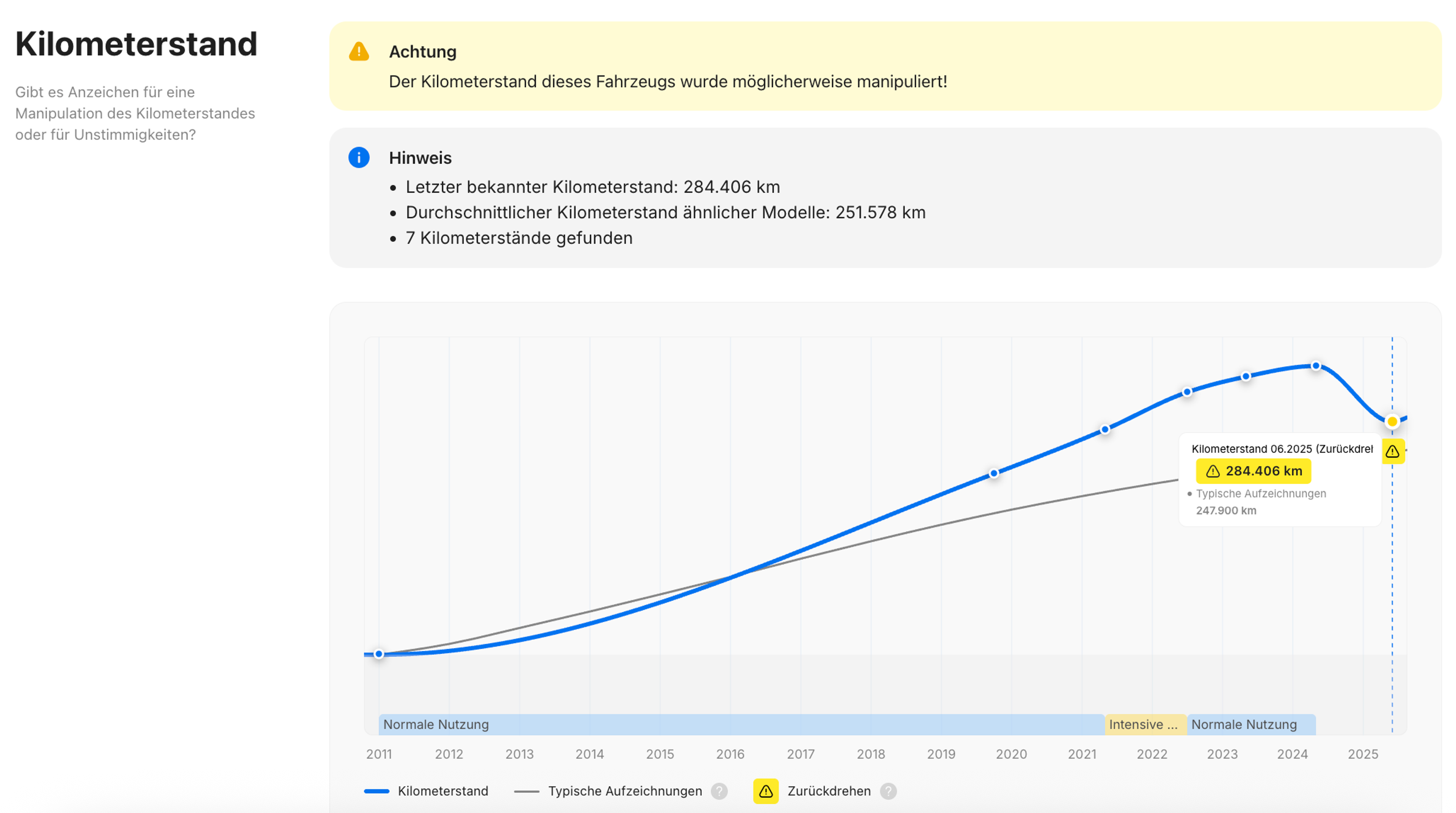Select the peak mileage point in 2024
This screenshot has height=813, width=1456.
[1316, 366]
